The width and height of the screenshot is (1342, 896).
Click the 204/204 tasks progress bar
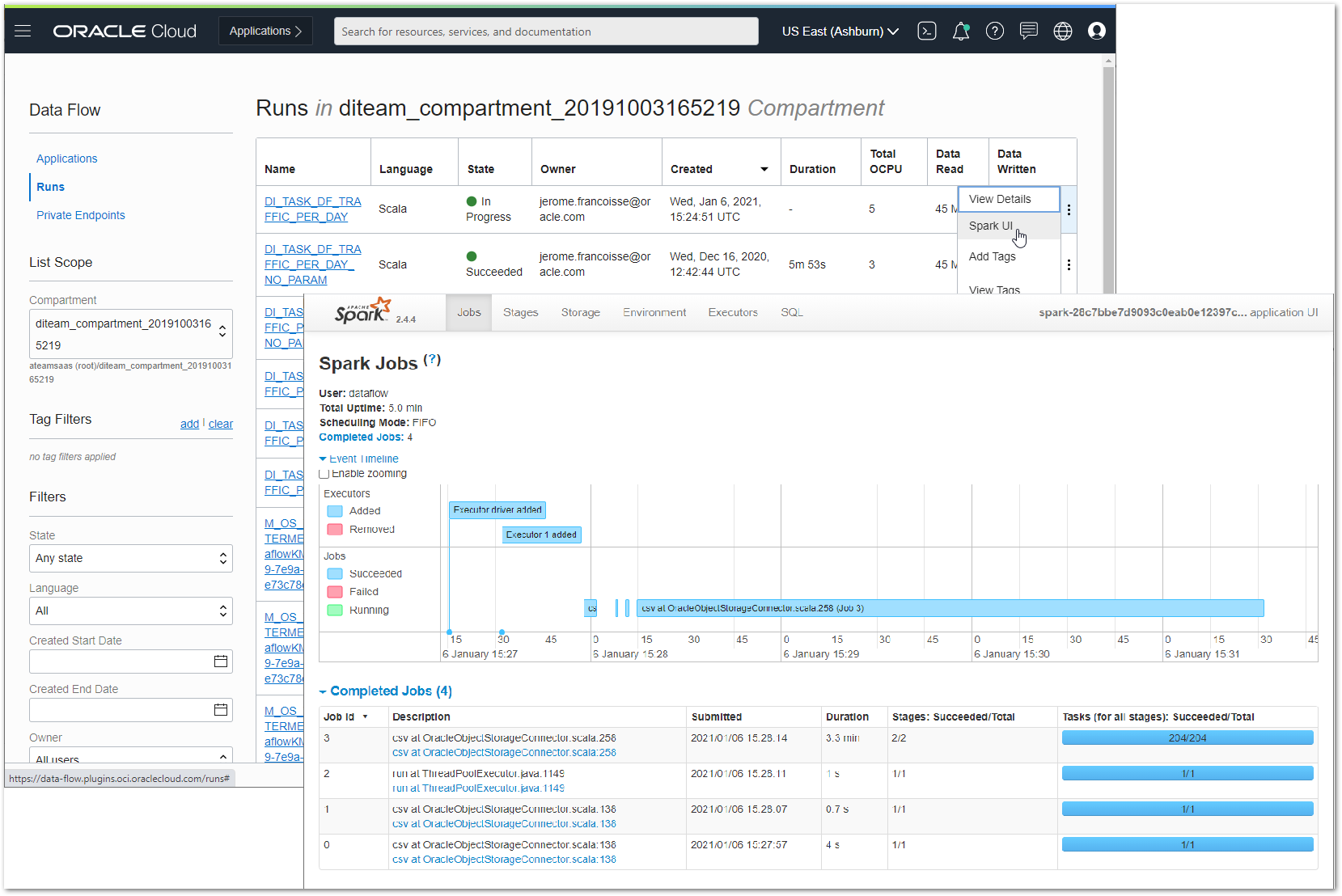[1187, 737]
